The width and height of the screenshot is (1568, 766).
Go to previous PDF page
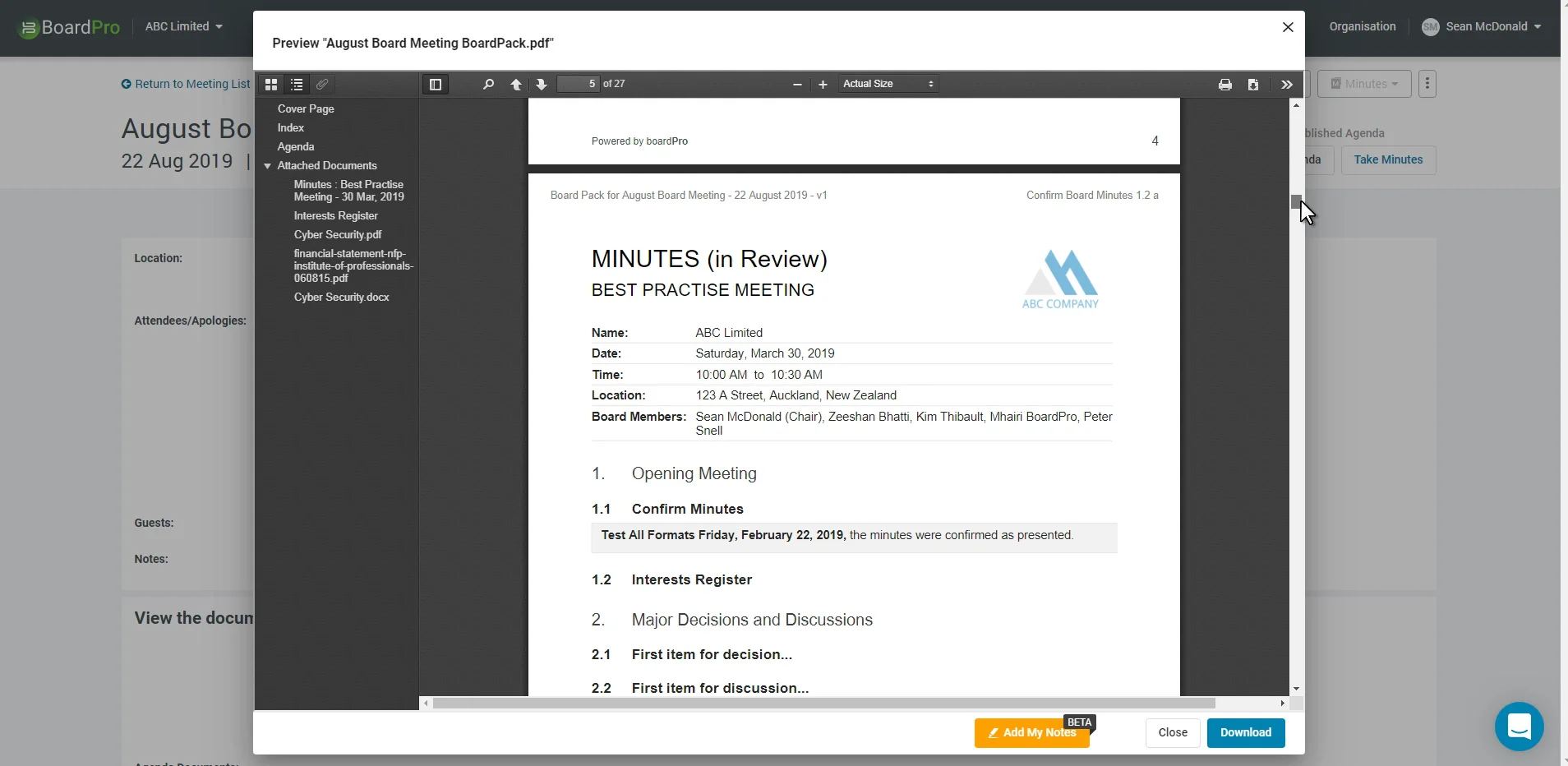tap(516, 85)
